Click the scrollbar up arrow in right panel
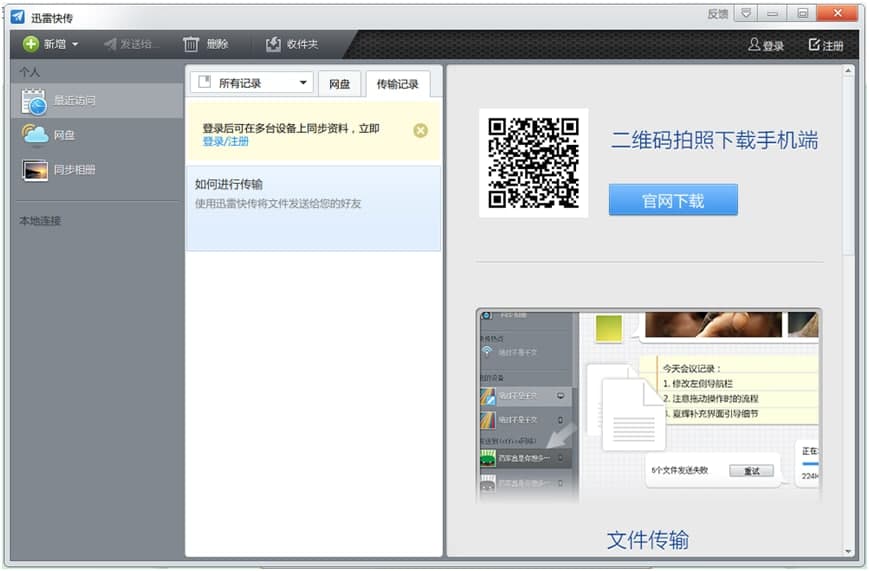The image size is (869, 571). pos(848,71)
